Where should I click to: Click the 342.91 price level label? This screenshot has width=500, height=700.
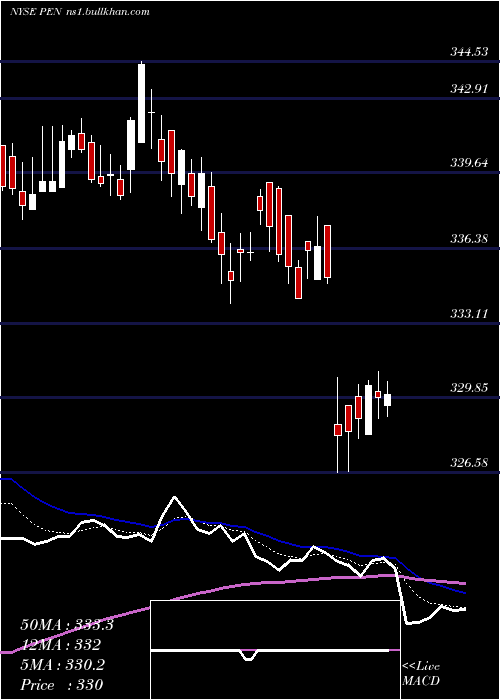[x=469, y=89]
